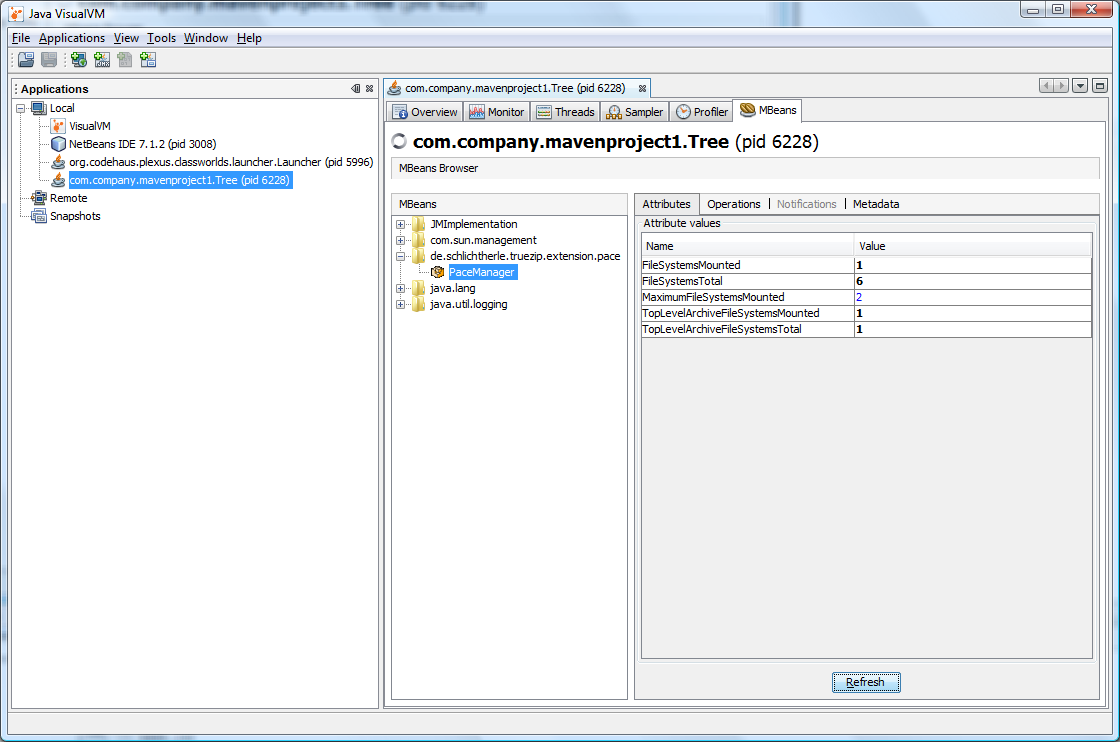This screenshot has width=1120, height=742.
Task: Expand the JMImplementation MBeans folder
Action: click(401, 224)
